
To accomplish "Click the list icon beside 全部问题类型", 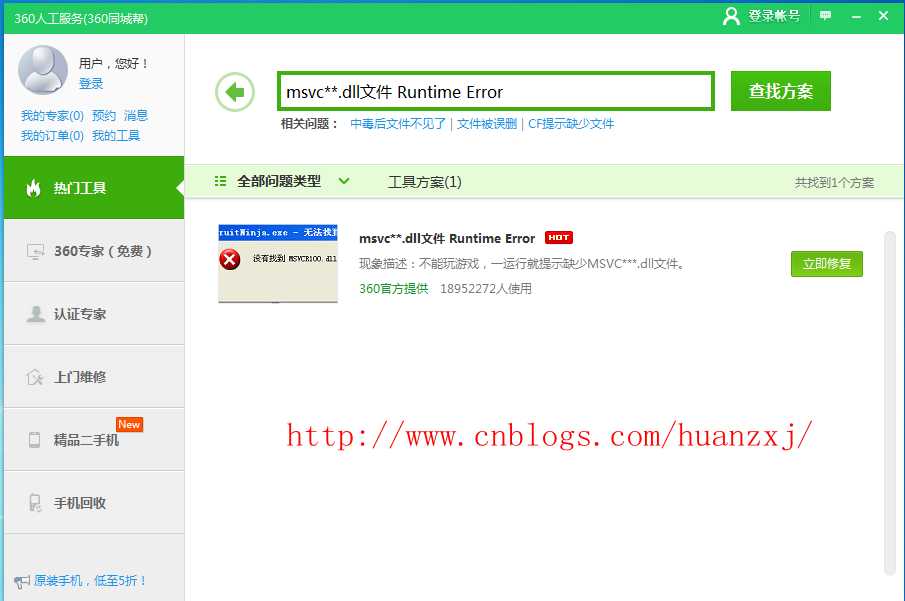I will click(220, 181).
